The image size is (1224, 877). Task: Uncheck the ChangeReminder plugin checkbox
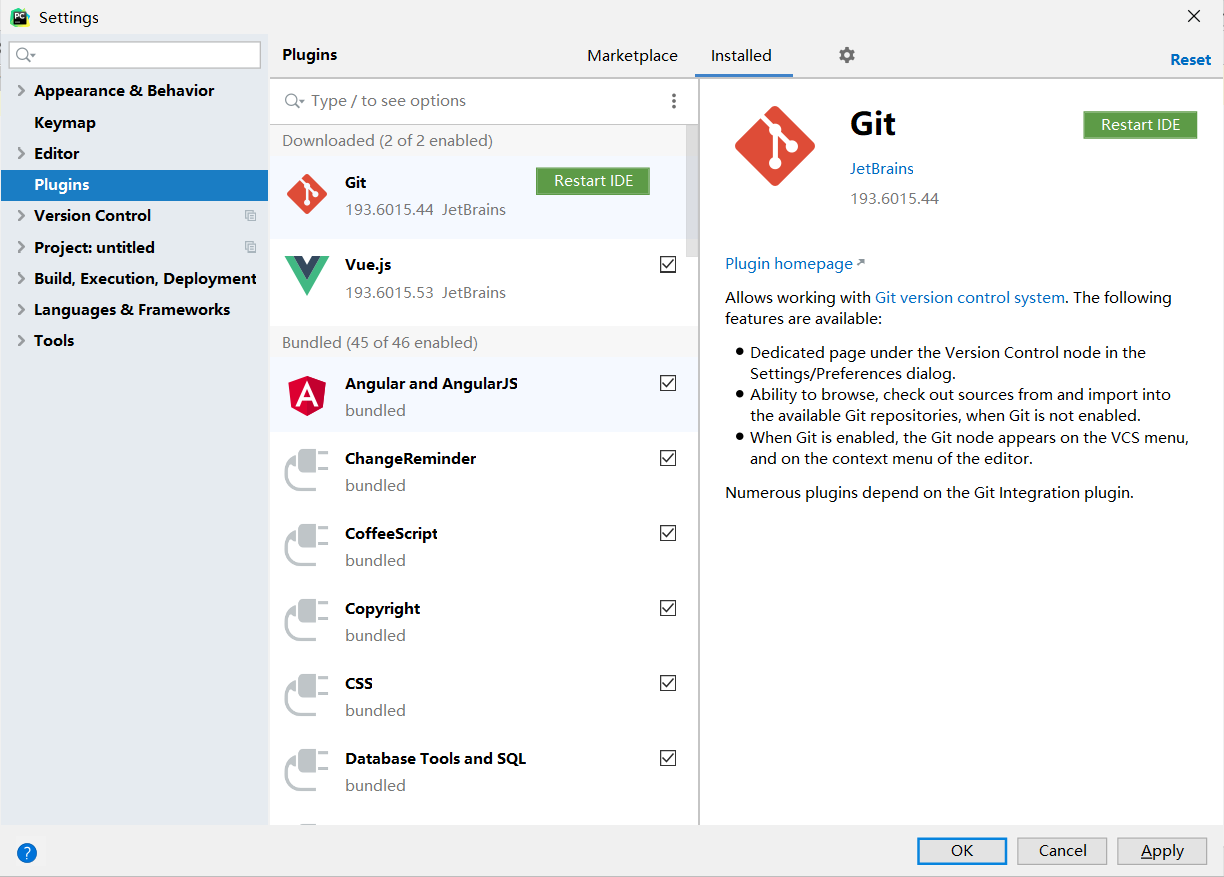coord(668,458)
